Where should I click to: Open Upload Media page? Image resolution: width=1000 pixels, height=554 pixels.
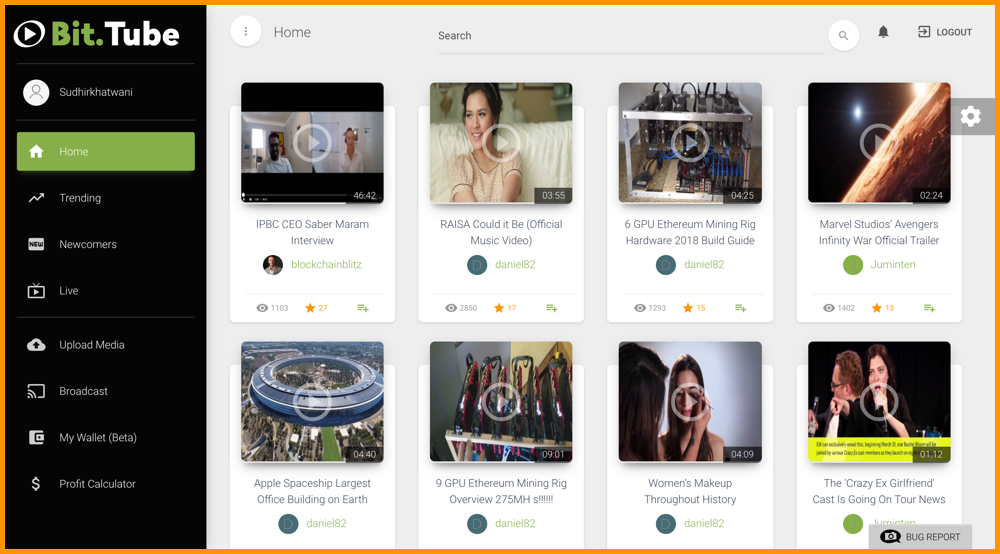(106, 345)
